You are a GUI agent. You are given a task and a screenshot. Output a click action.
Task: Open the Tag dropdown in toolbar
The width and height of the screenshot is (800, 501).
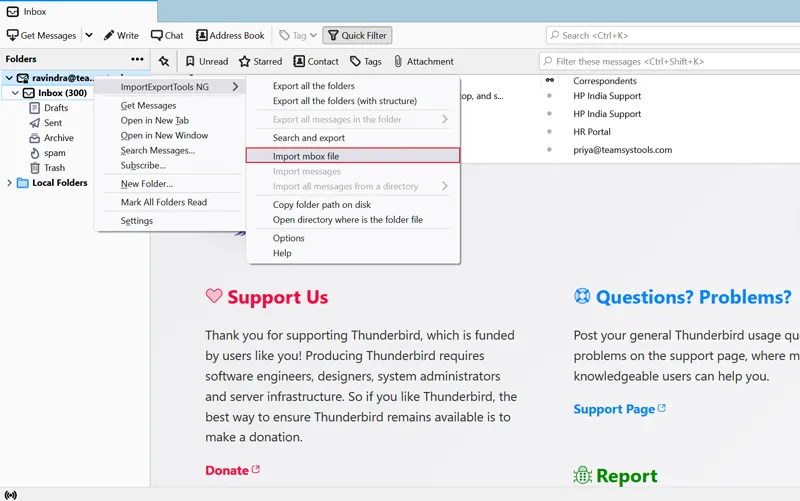click(x=298, y=35)
